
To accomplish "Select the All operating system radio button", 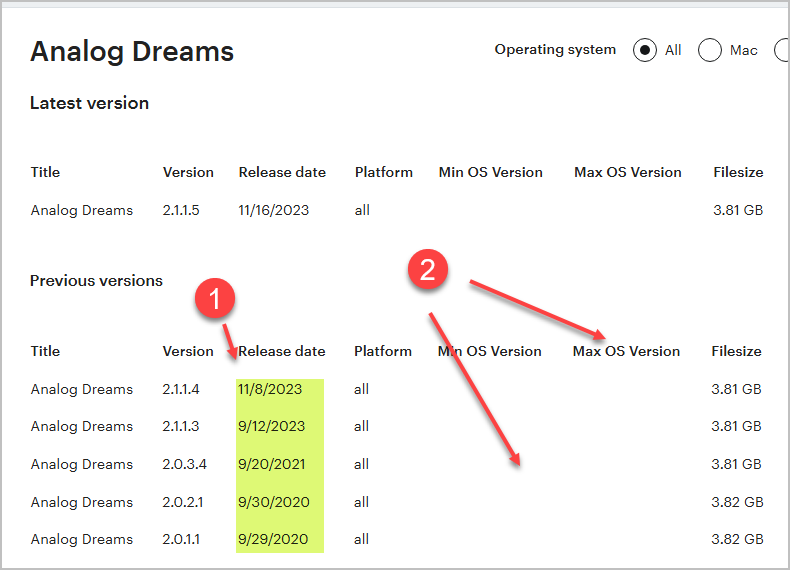I will [x=644, y=50].
